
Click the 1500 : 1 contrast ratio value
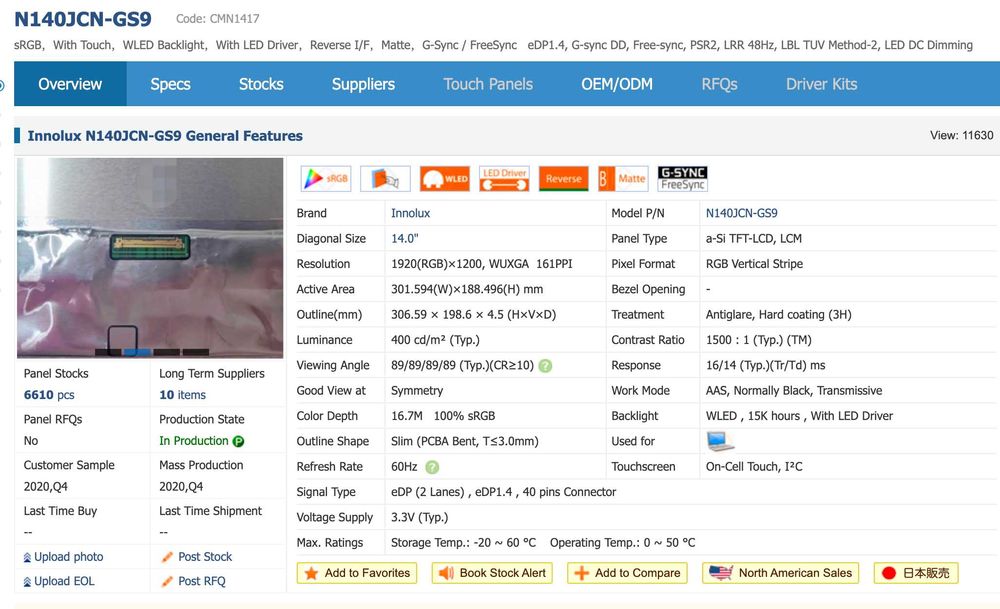point(758,340)
